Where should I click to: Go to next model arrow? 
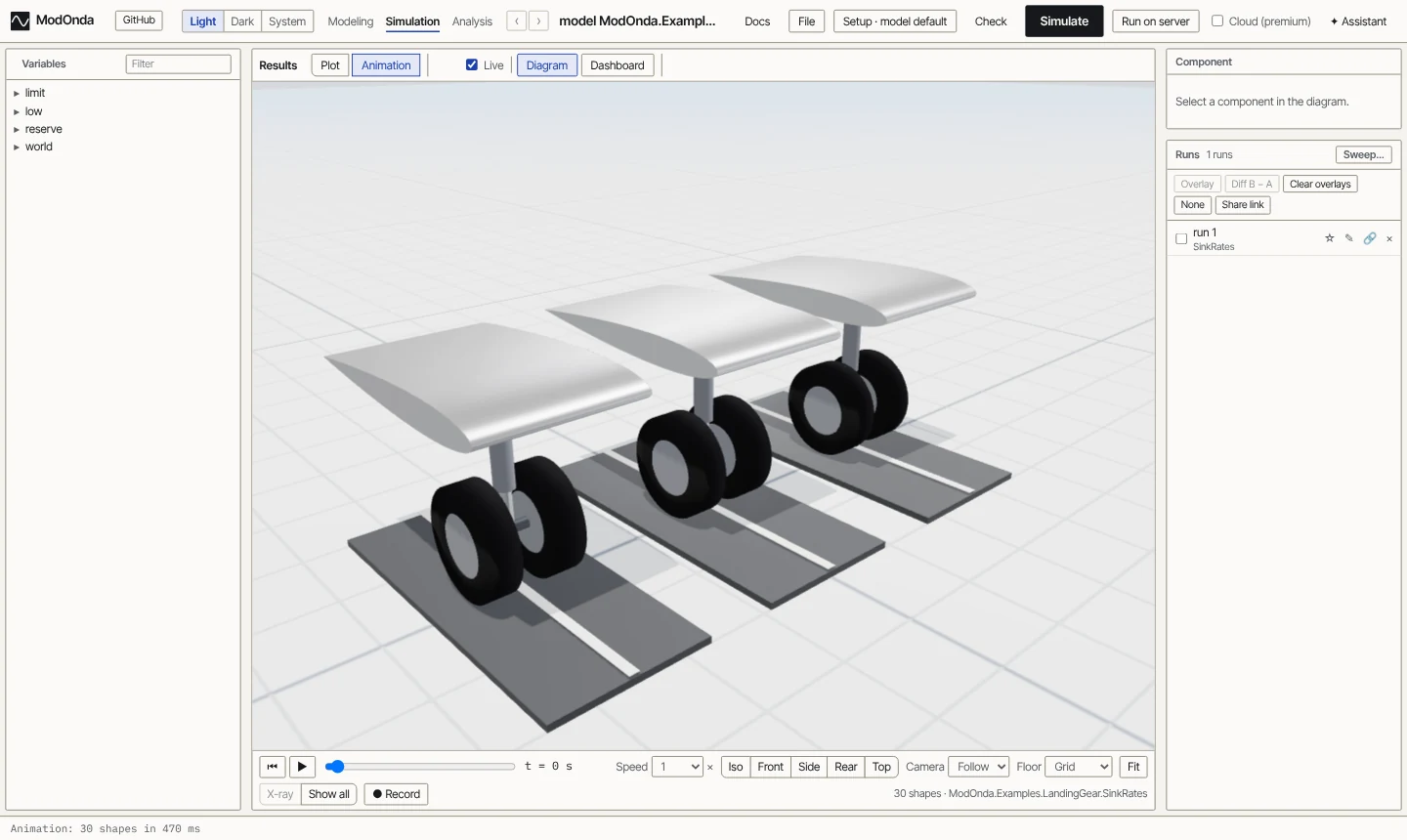click(x=538, y=21)
